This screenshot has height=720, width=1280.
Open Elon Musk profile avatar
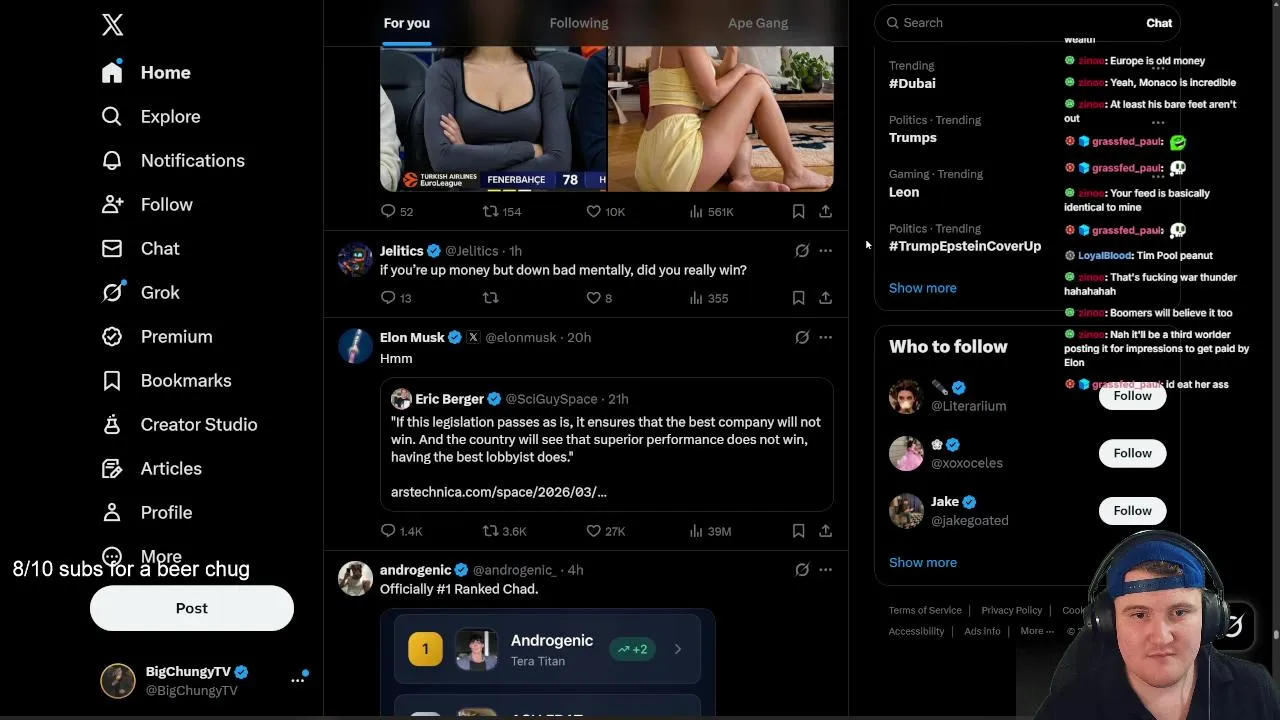pos(355,346)
